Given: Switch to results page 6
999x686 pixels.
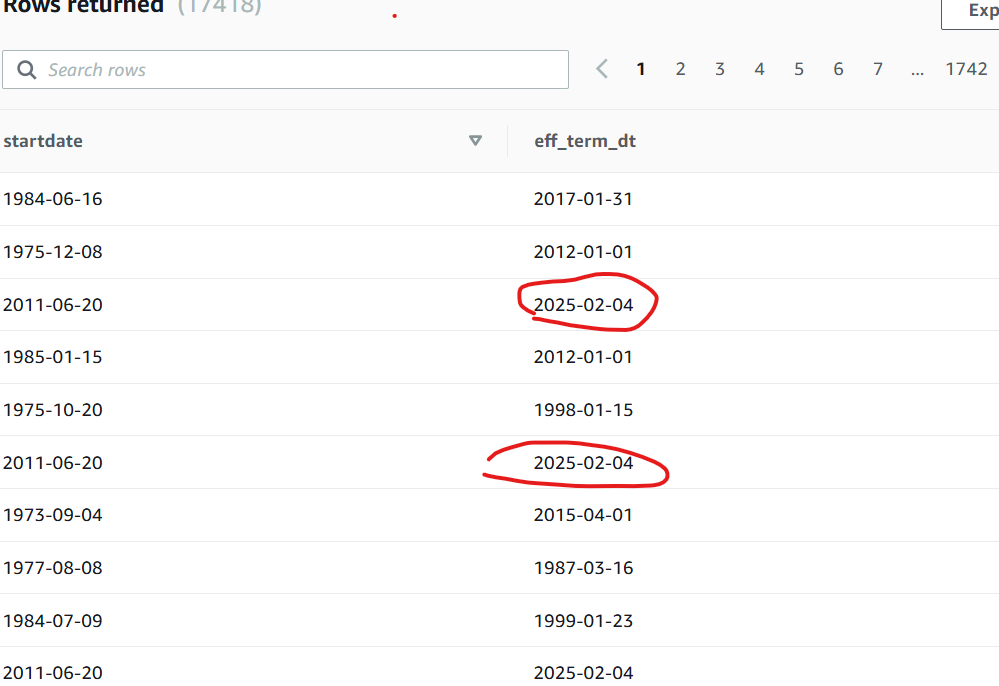Looking at the screenshot, I should (x=838, y=69).
